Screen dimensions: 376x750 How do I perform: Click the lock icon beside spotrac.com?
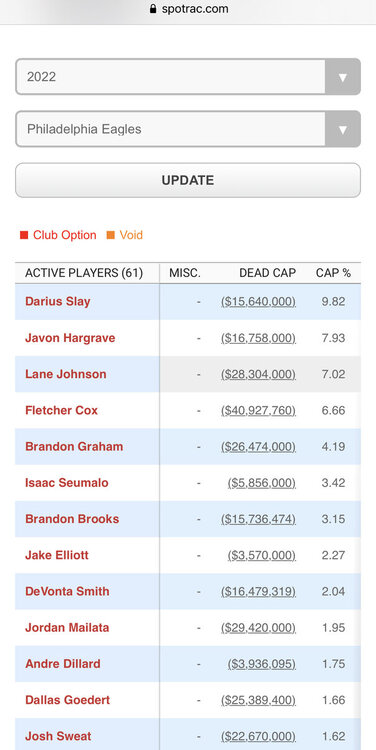point(153,9)
